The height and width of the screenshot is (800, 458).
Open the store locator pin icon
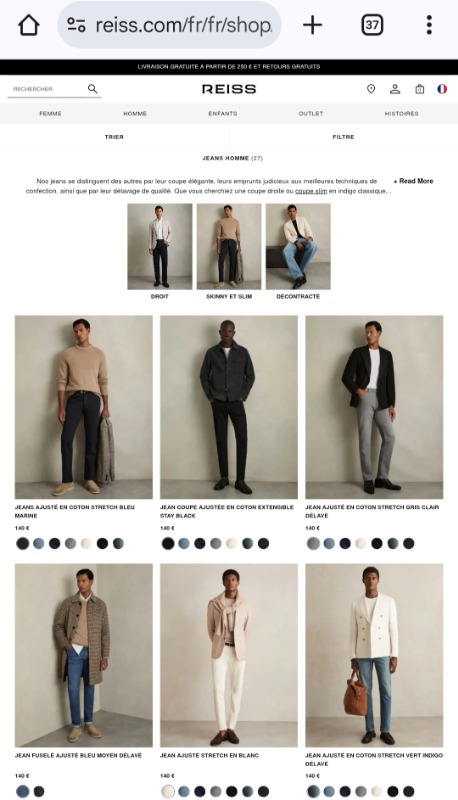pos(371,89)
